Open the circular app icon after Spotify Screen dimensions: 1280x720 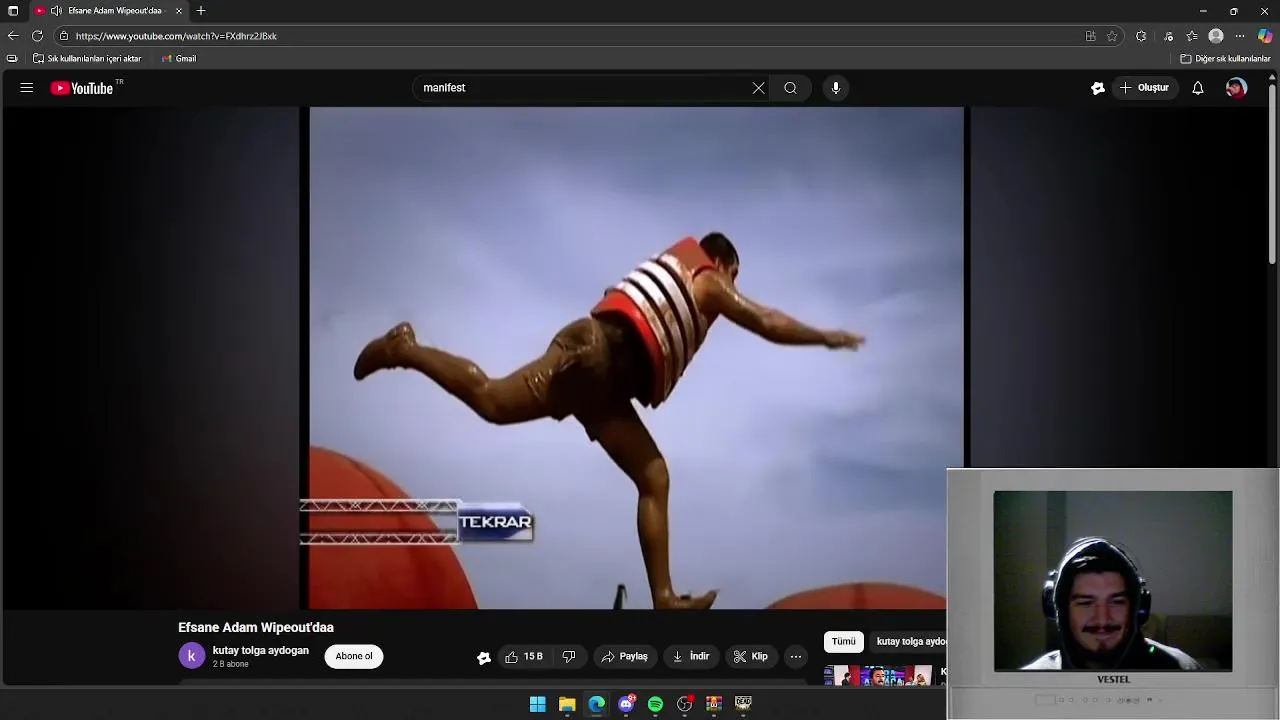[x=685, y=704]
